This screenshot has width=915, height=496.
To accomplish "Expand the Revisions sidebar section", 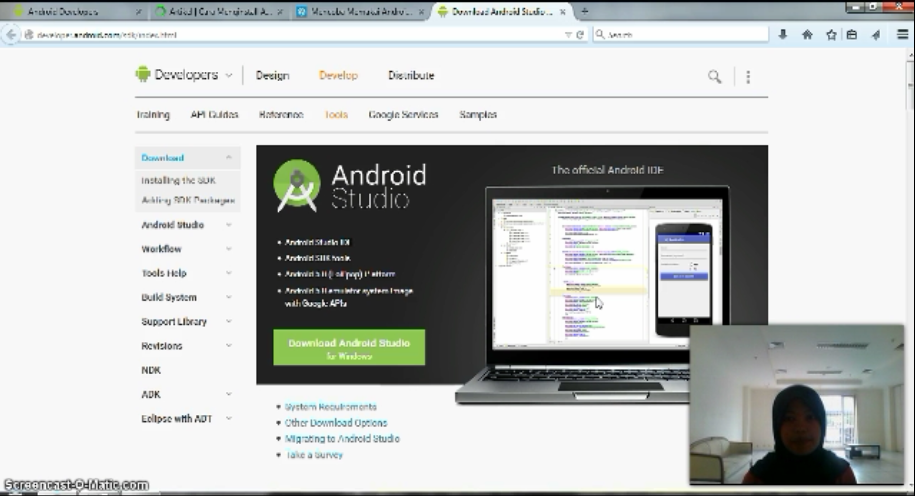I will pos(229,345).
